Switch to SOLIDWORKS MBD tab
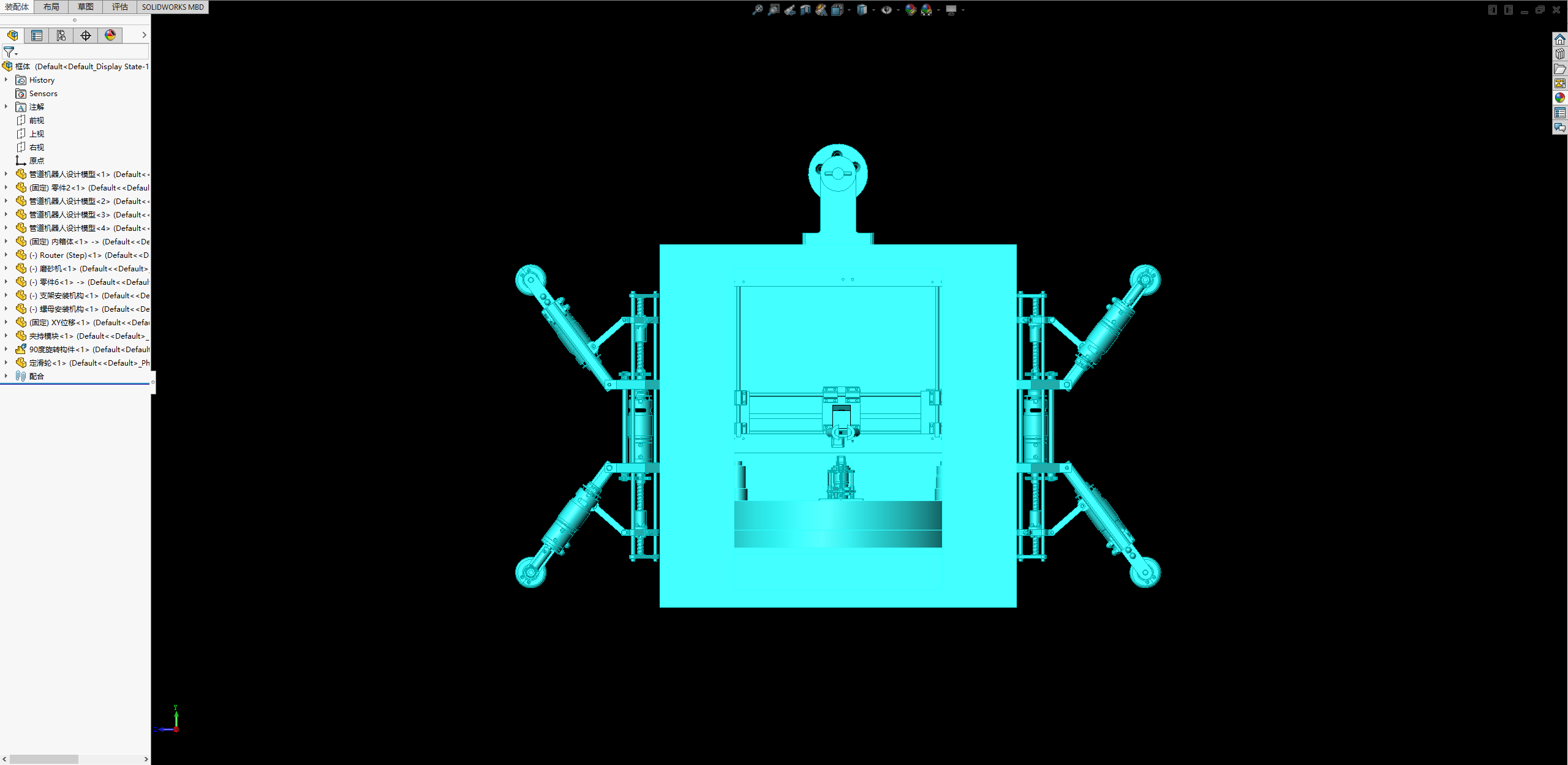This screenshot has width=1568, height=765. point(173,7)
